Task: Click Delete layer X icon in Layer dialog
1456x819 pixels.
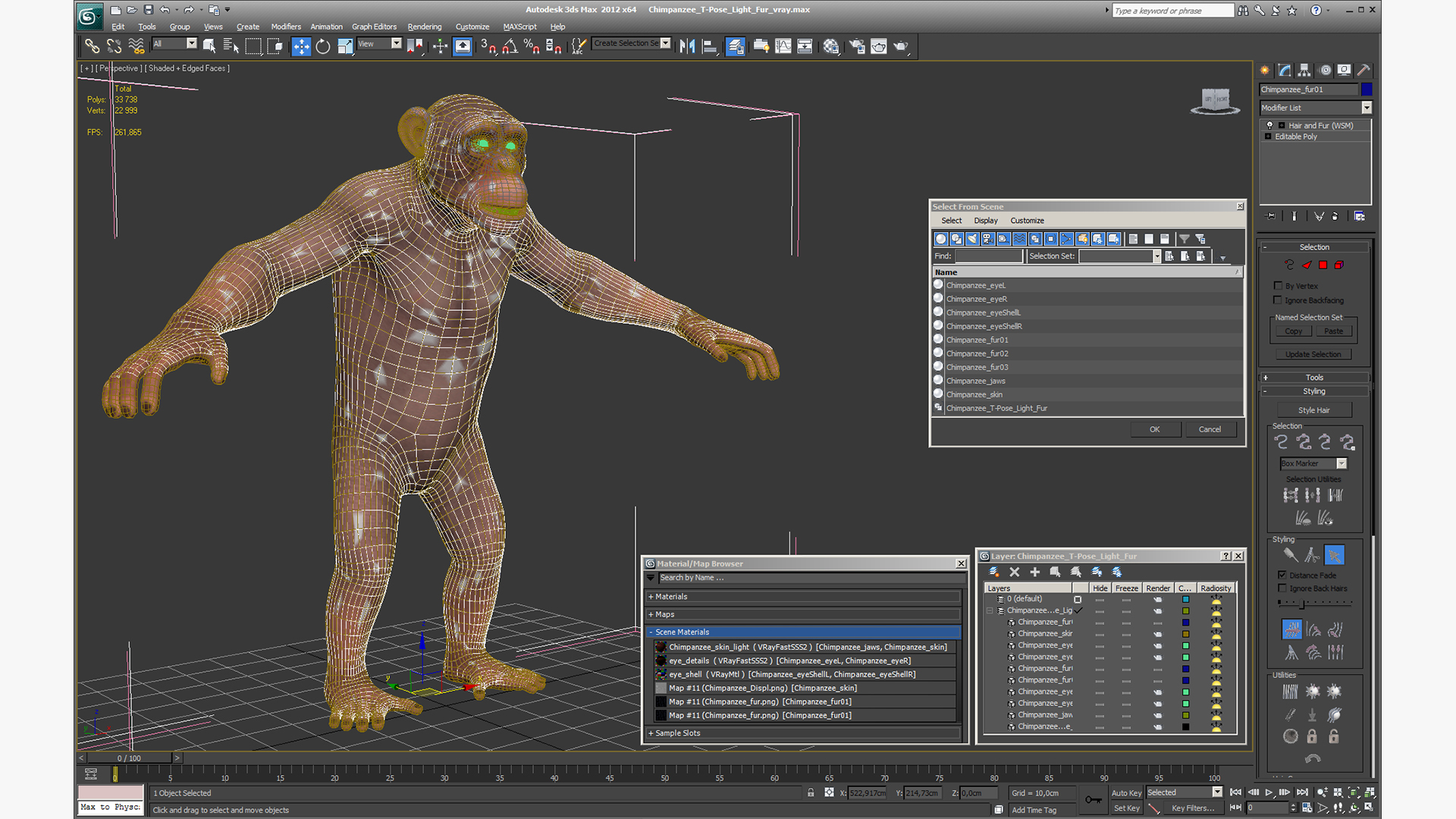Action: click(x=1015, y=572)
